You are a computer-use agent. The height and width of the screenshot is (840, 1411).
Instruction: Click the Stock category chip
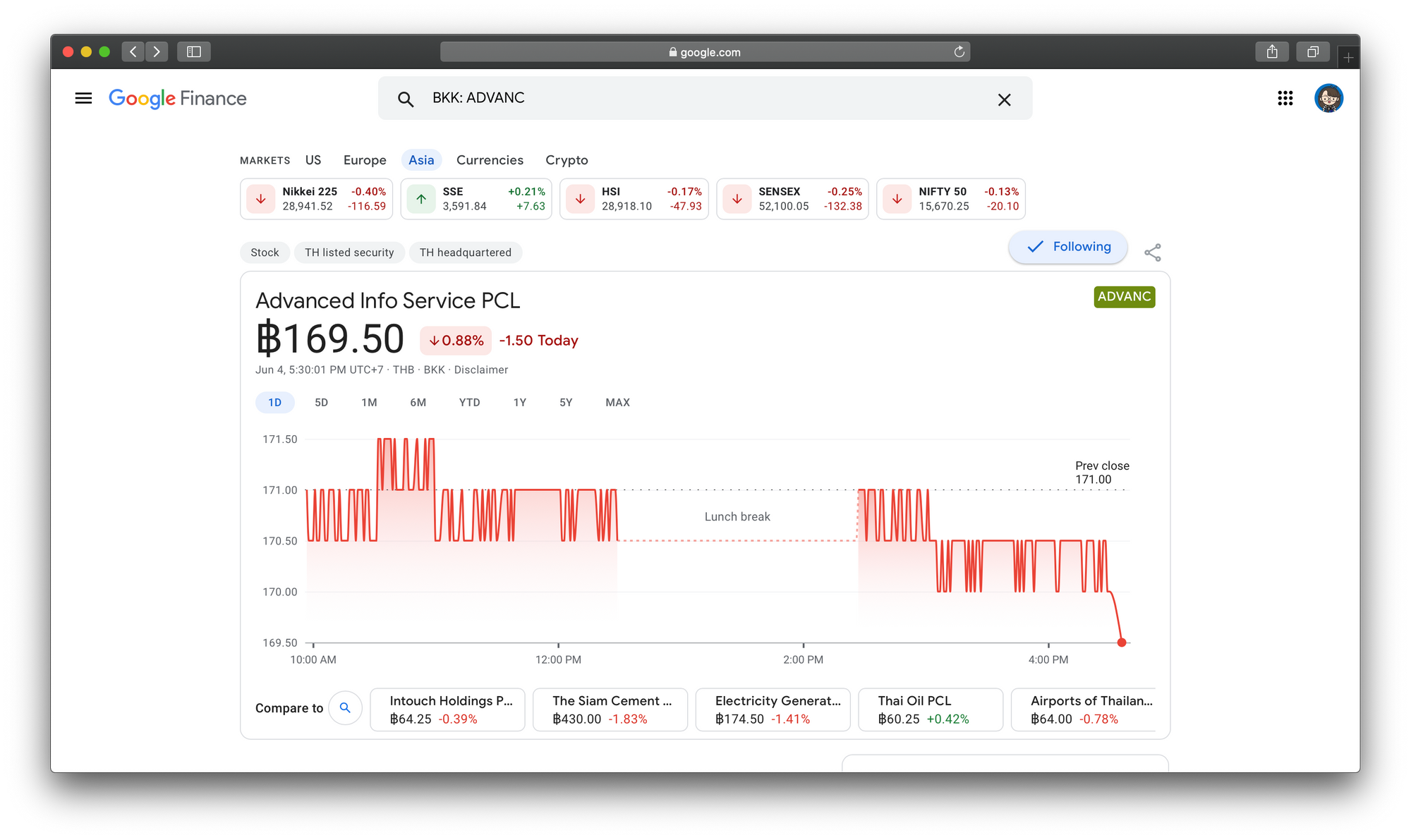[265, 252]
